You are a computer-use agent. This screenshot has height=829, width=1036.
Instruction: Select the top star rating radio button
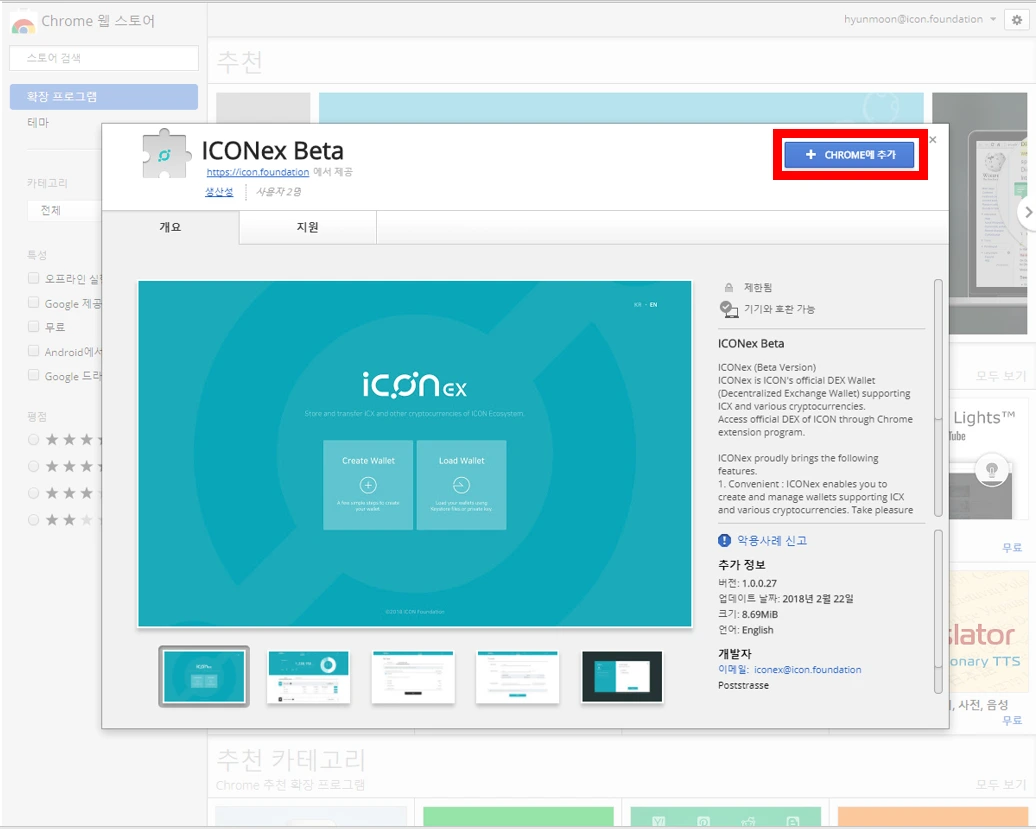(33, 439)
